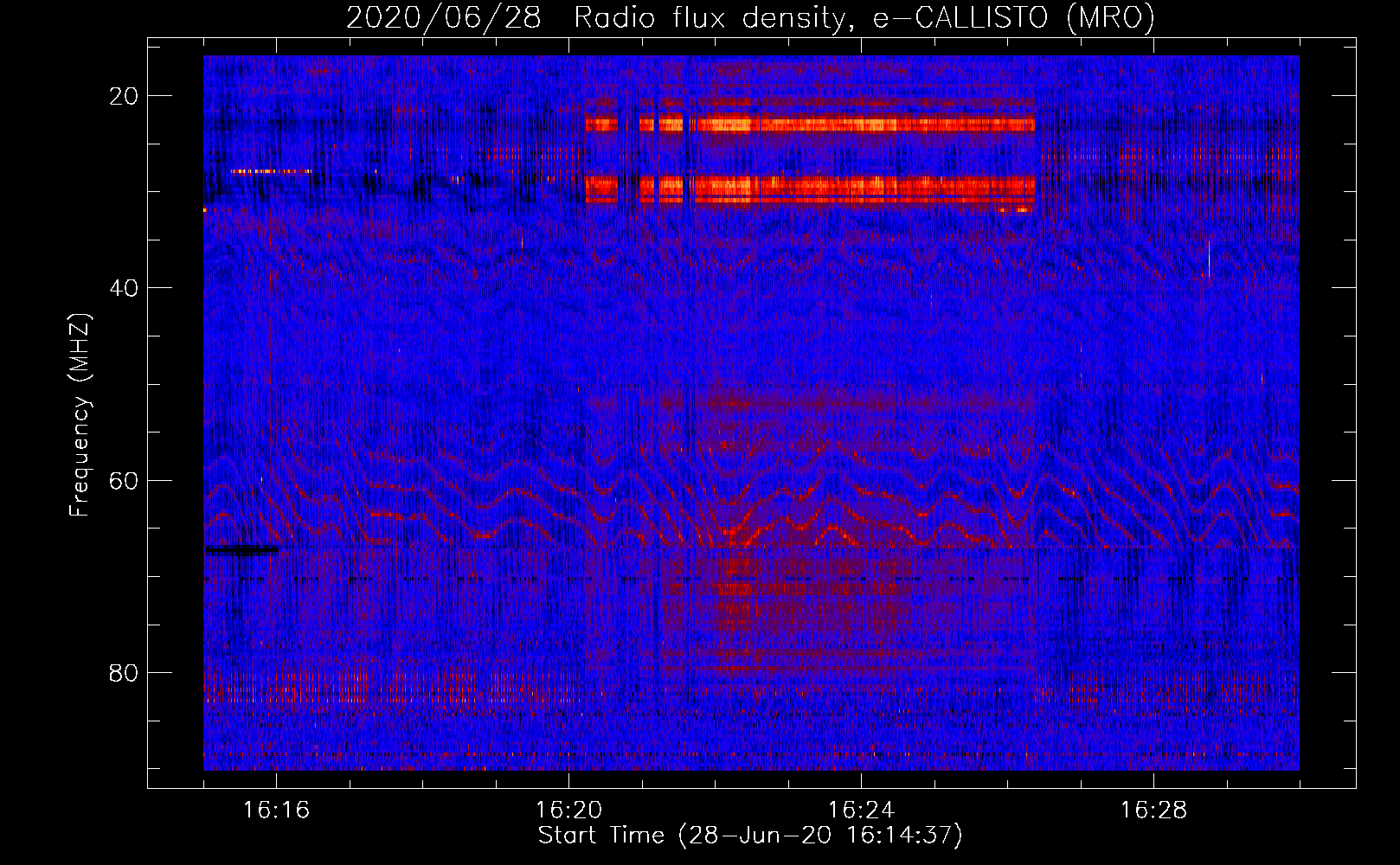The height and width of the screenshot is (865, 1400).
Task: Click the '16:28' time tick label
Action: click(x=1154, y=811)
